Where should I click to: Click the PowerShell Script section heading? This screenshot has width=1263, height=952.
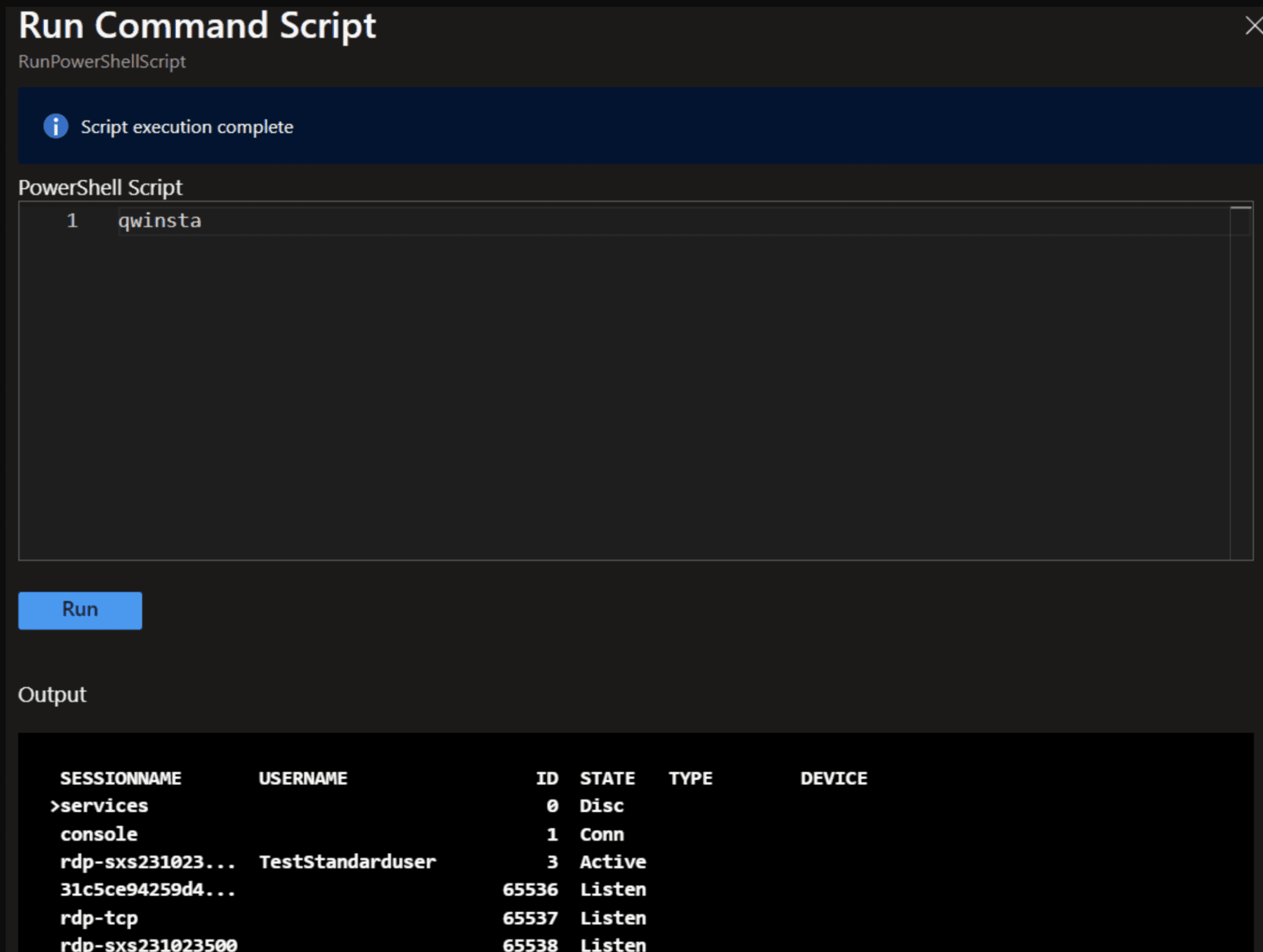101,187
